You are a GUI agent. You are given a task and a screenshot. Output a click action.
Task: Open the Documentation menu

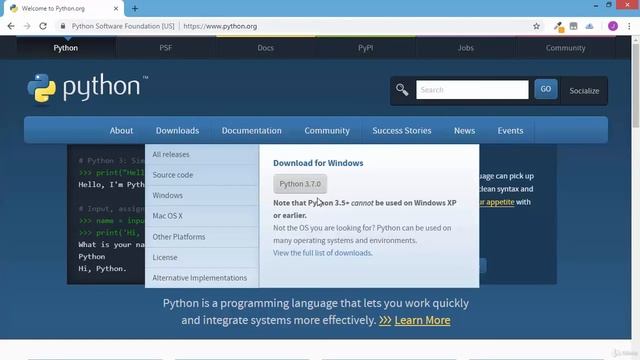tap(251, 131)
